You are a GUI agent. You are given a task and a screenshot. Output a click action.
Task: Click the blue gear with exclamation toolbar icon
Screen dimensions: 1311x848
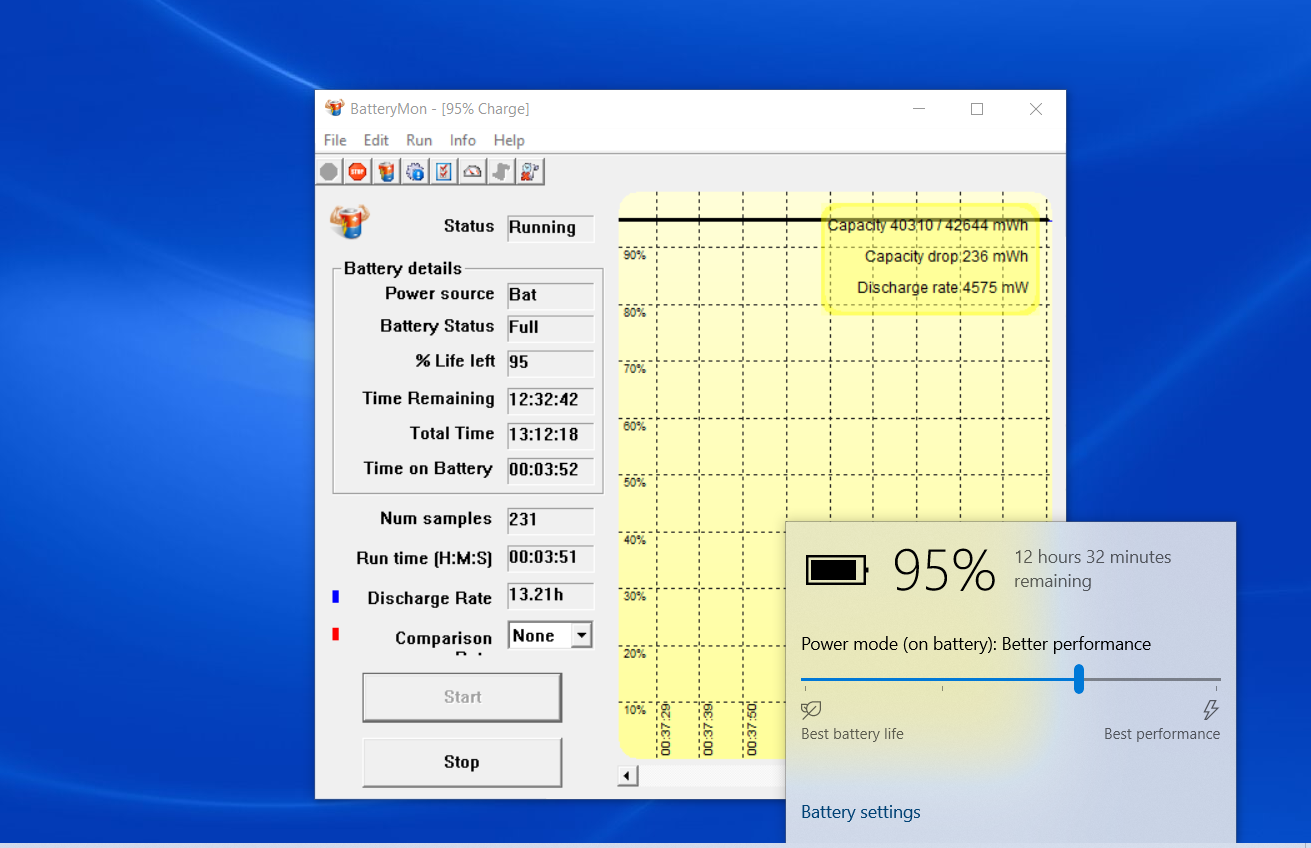(x=415, y=172)
